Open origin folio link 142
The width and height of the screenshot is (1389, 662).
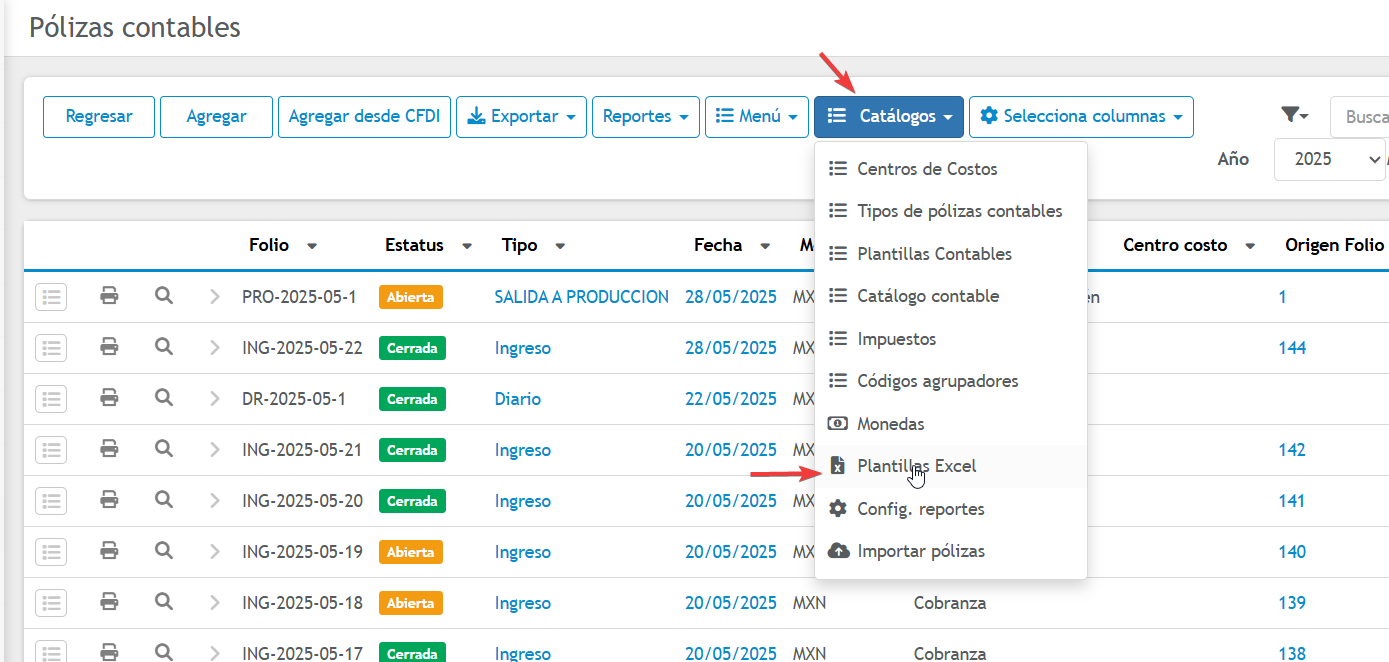pyautogui.click(x=1292, y=450)
